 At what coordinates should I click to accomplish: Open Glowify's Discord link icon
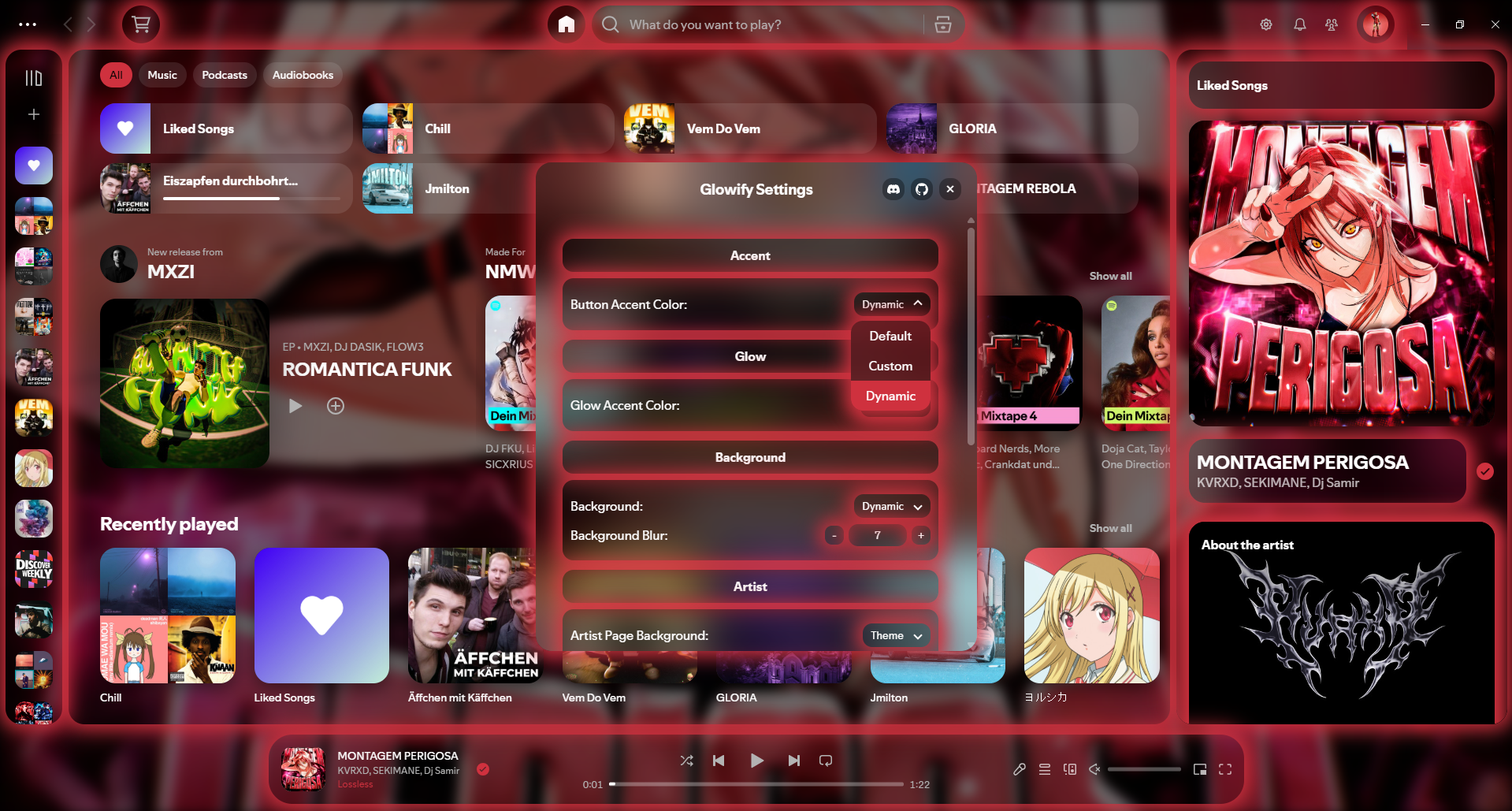[893, 189]
